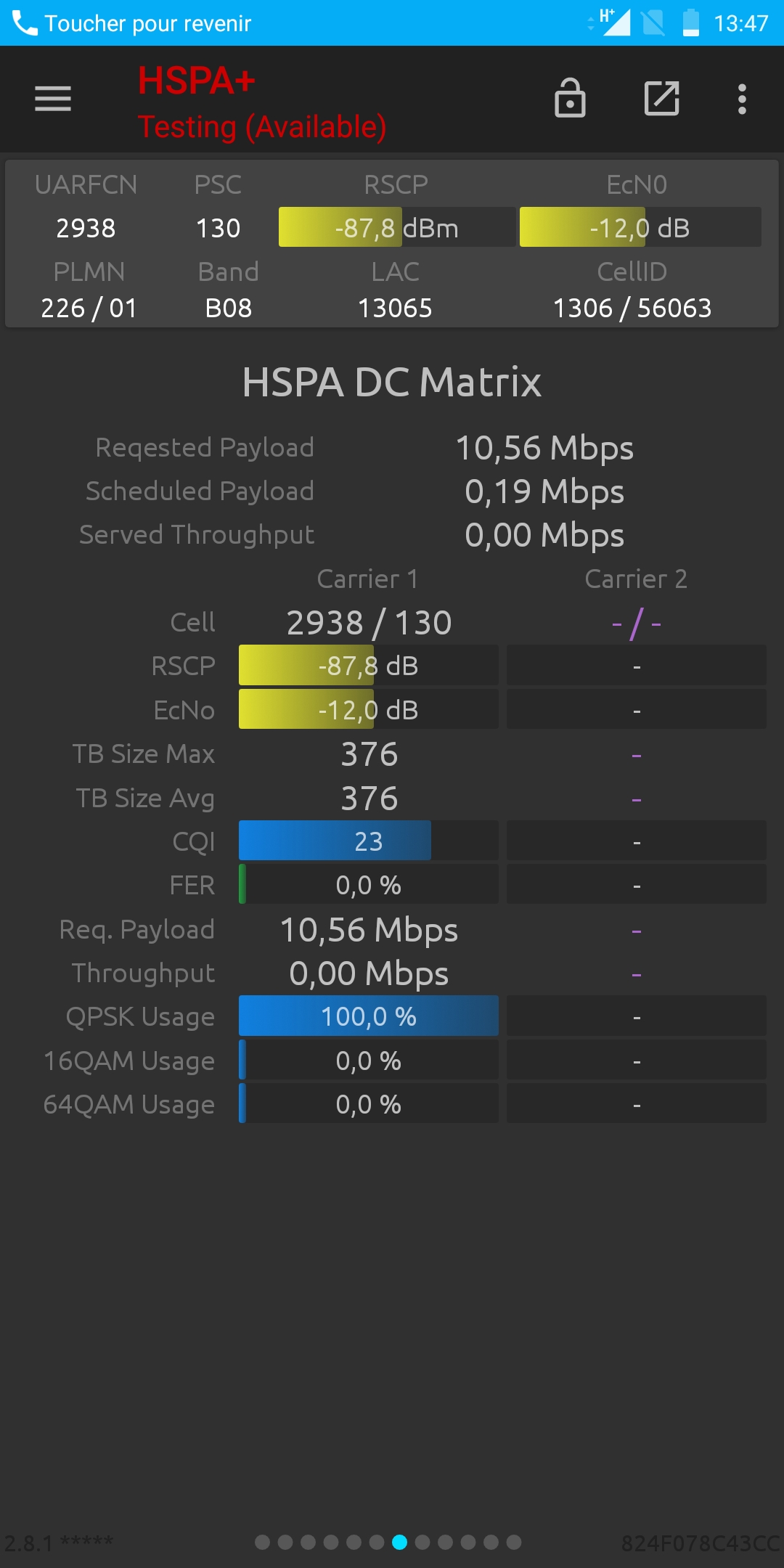This screenshot has width=784, height=1568.
Task: Tap the 16QAM Usage 0,0 % bar
Action: [369, 1060]
